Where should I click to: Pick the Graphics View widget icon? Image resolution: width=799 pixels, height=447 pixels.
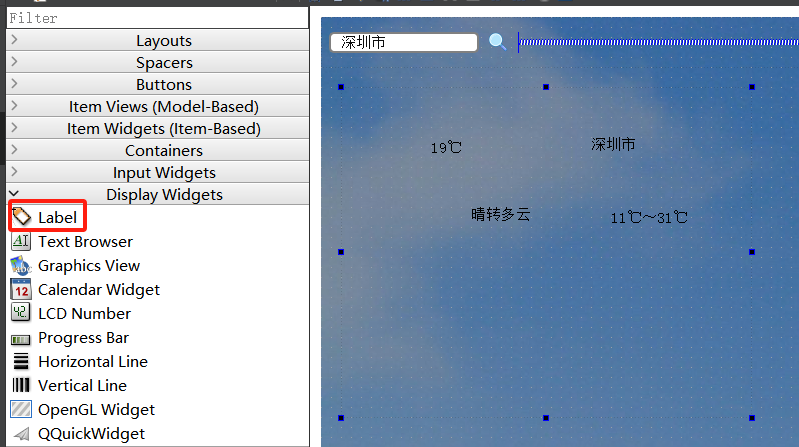tap(21, 265)
